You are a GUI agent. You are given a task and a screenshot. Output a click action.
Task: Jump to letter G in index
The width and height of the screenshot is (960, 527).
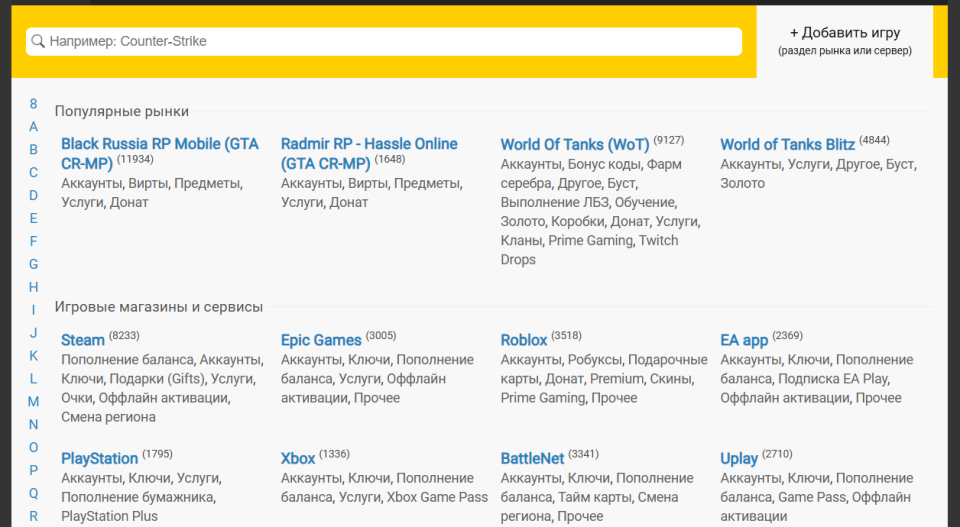34,264
